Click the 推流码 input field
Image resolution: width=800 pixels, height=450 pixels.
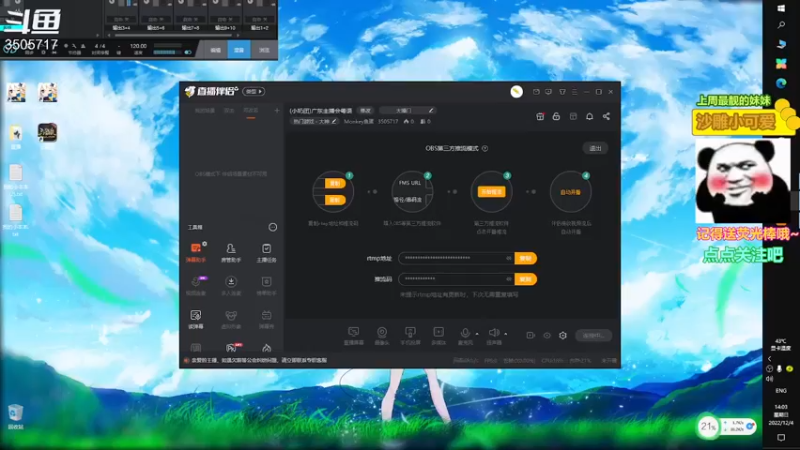click(x=456, y=279)
